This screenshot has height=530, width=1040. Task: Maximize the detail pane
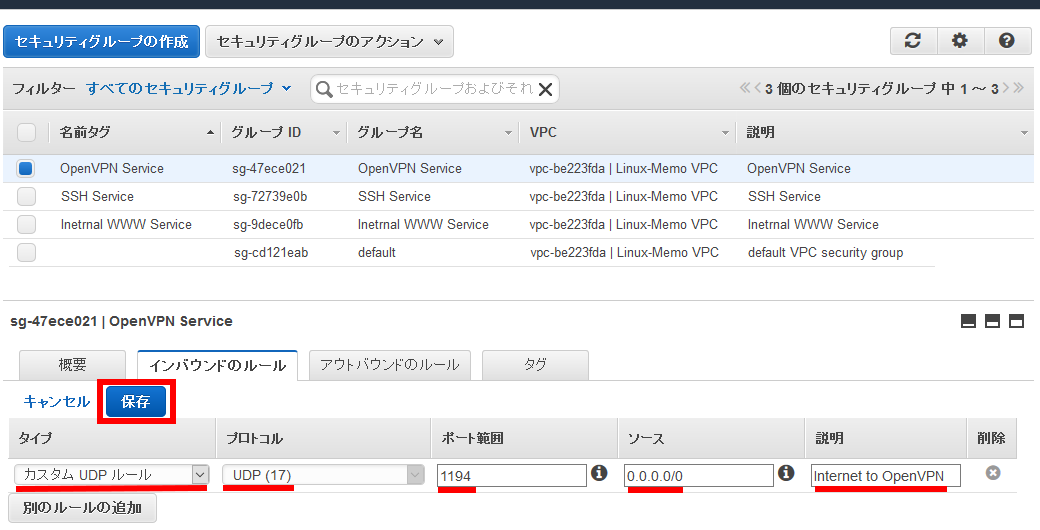[1016, 322]
